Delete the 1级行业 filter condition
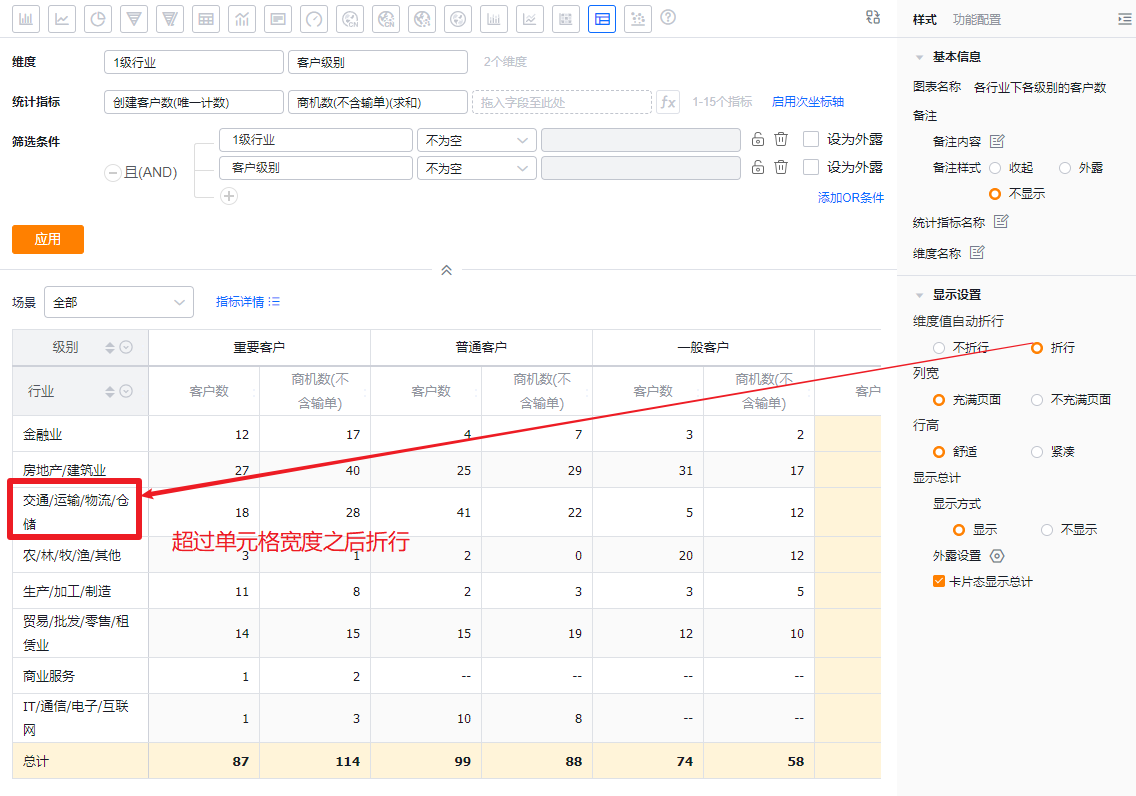 (782, 140)
